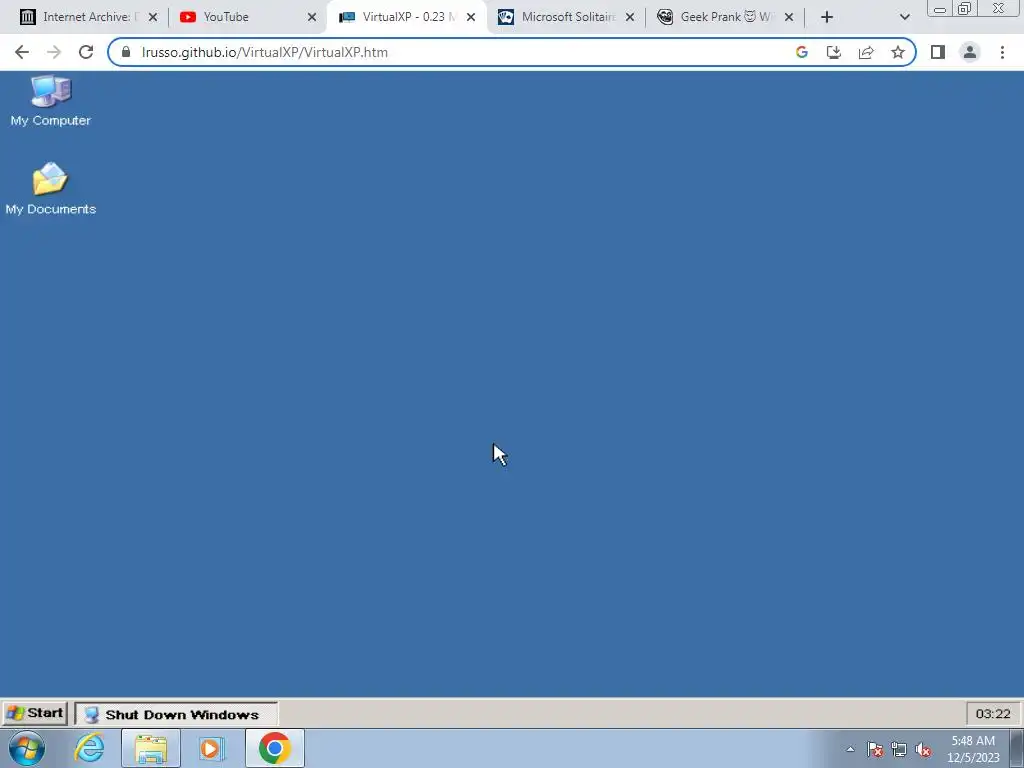
Task: Share this page icon
Action: pyautogui.click(x=866, y=52)
